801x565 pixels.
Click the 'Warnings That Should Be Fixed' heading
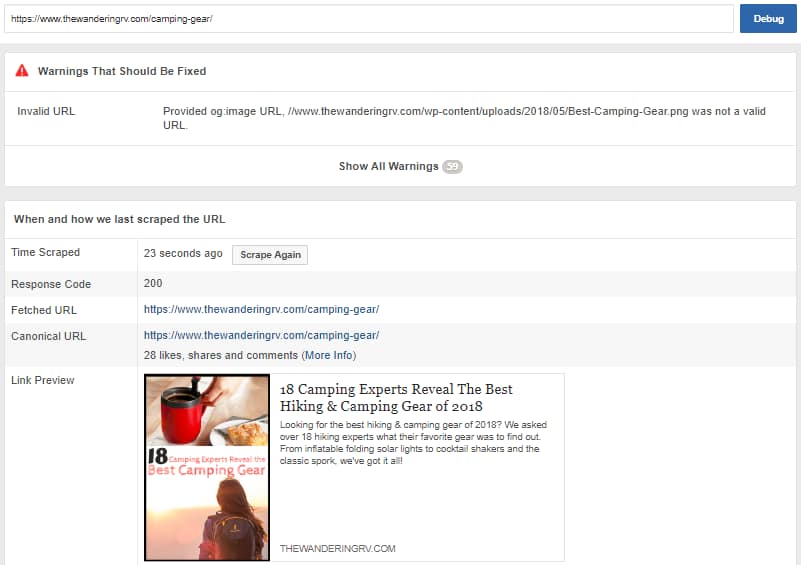[x=122, y=71]
